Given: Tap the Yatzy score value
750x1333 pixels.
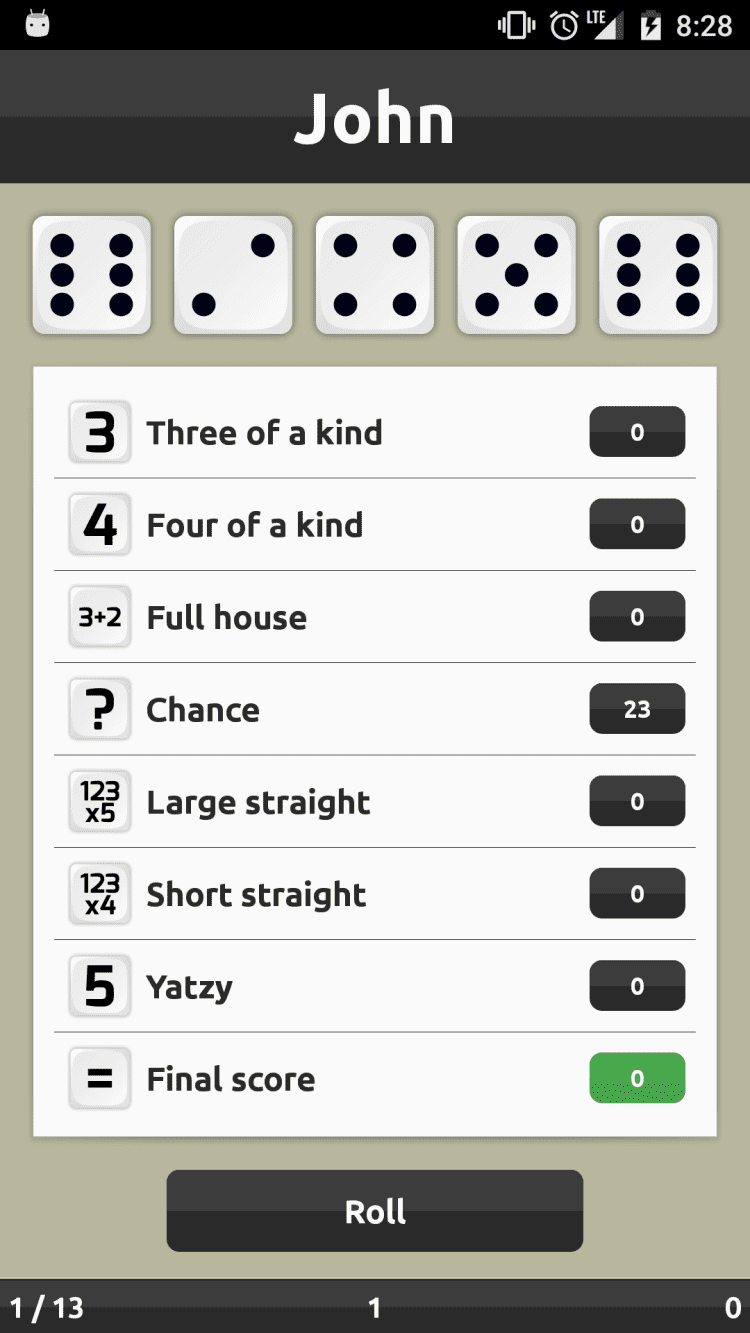Looking at the screenshot, I should pyautogui.click(x=637, y=987).
